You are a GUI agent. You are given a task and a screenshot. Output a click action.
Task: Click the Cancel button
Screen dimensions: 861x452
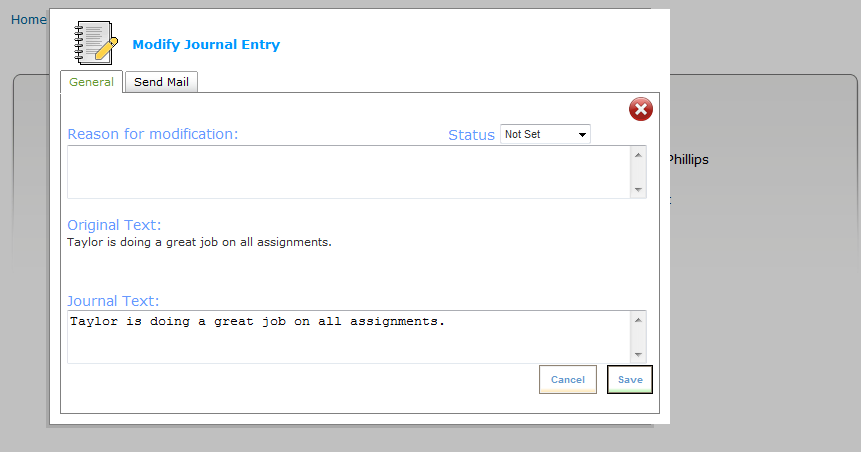click(568, 380)
